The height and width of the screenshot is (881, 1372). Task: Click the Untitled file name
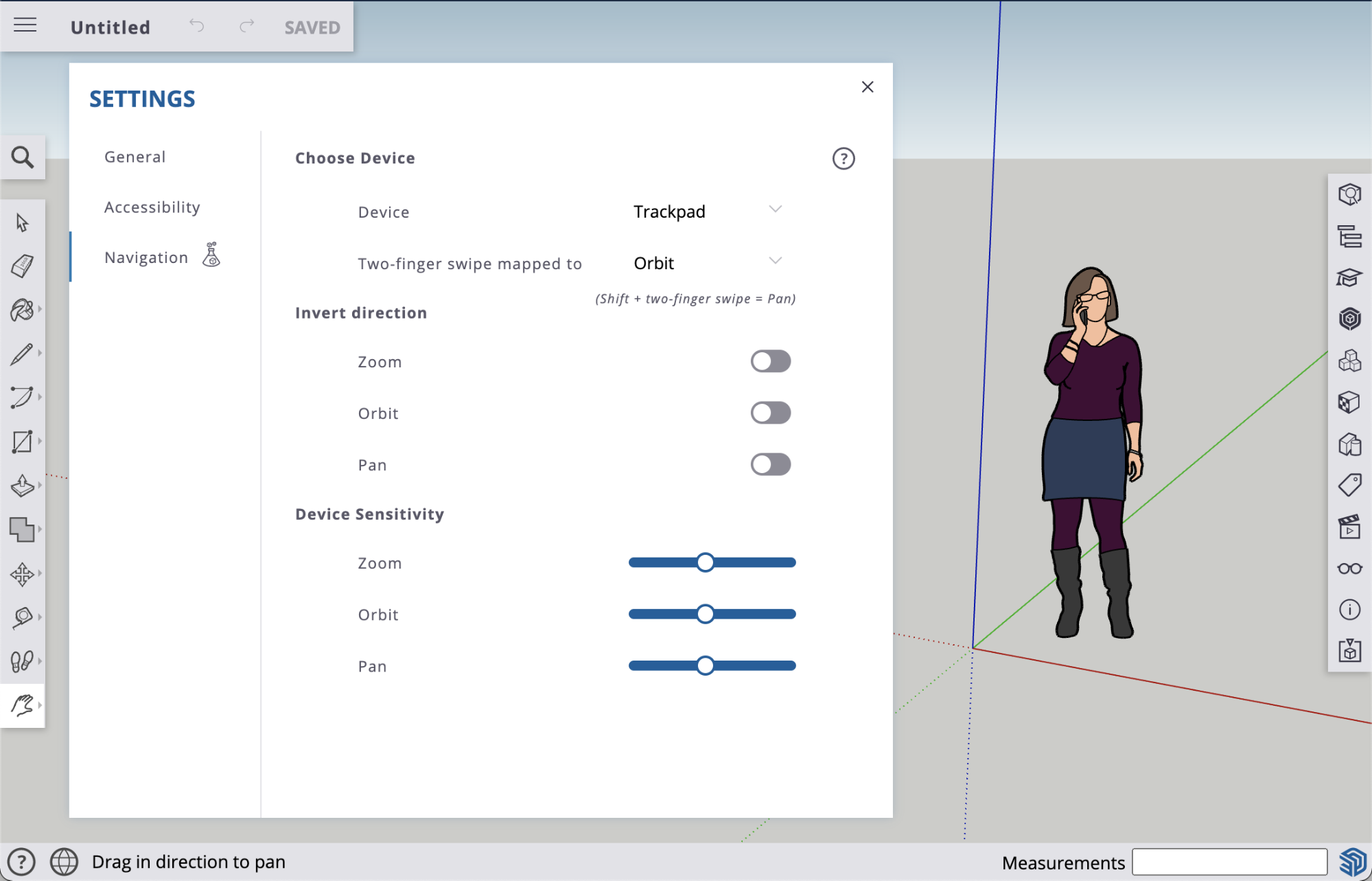[111, 27]
